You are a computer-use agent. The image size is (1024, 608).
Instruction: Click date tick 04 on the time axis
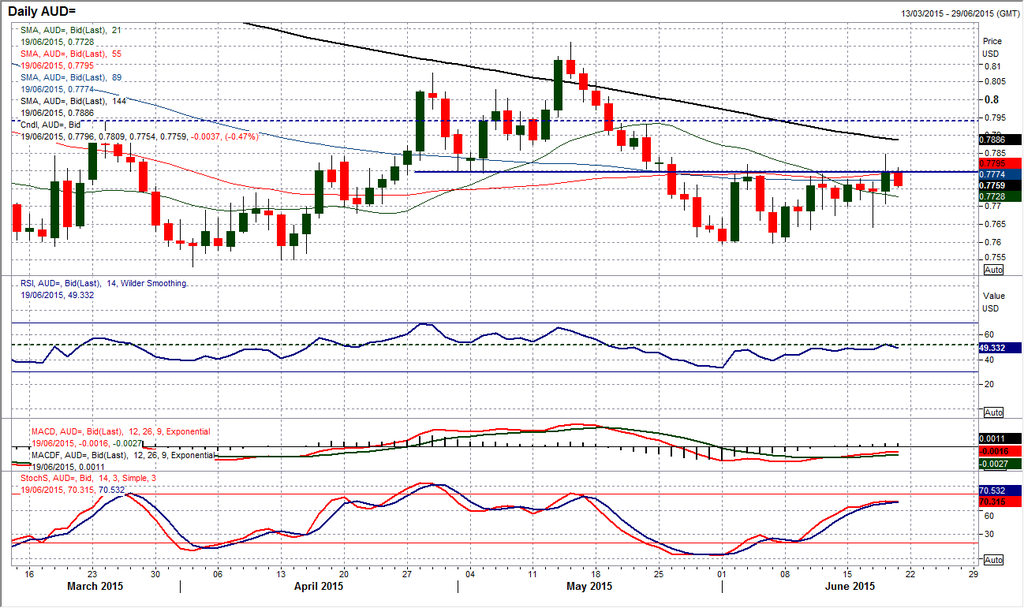(x=470, y=574)
